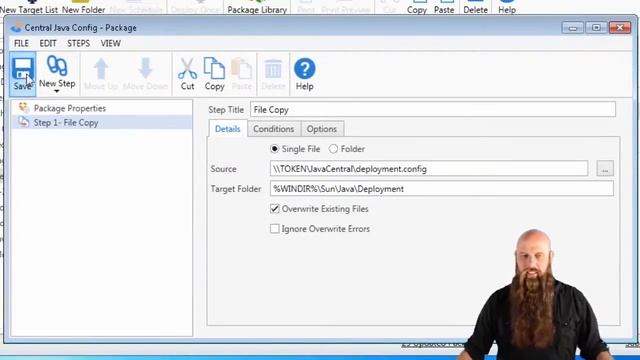Click Delete in main window toolbar
Image resolution: width=640 pixels, height=360 pixels.
pyautogui.click(x=476, y=7)
